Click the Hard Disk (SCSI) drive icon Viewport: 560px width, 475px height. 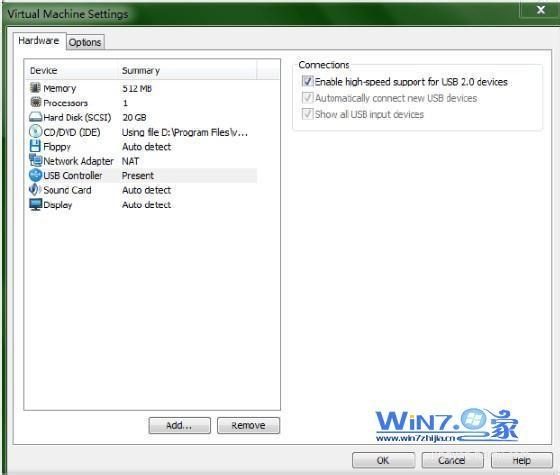tap(35, 117)
